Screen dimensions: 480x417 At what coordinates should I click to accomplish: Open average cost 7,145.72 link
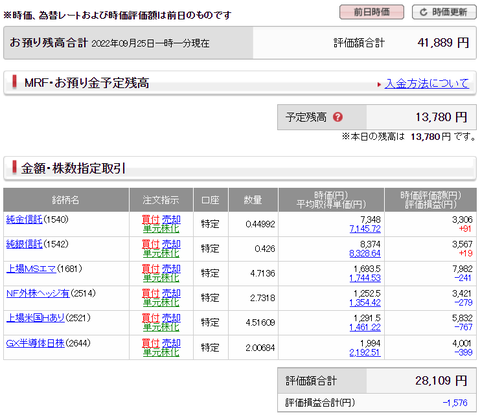point(365,229)
